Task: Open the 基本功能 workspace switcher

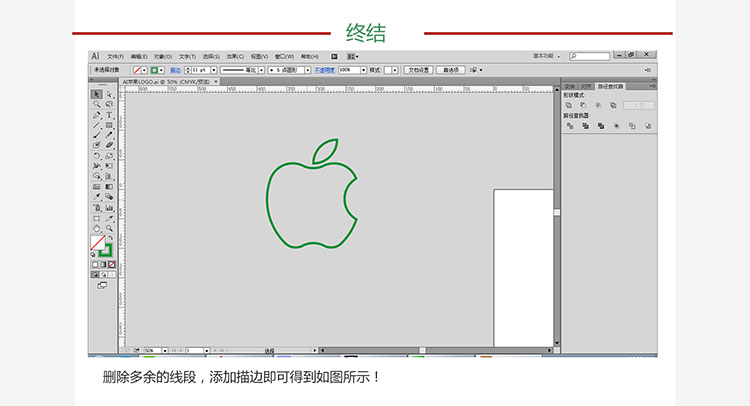Action: point(547,56)
